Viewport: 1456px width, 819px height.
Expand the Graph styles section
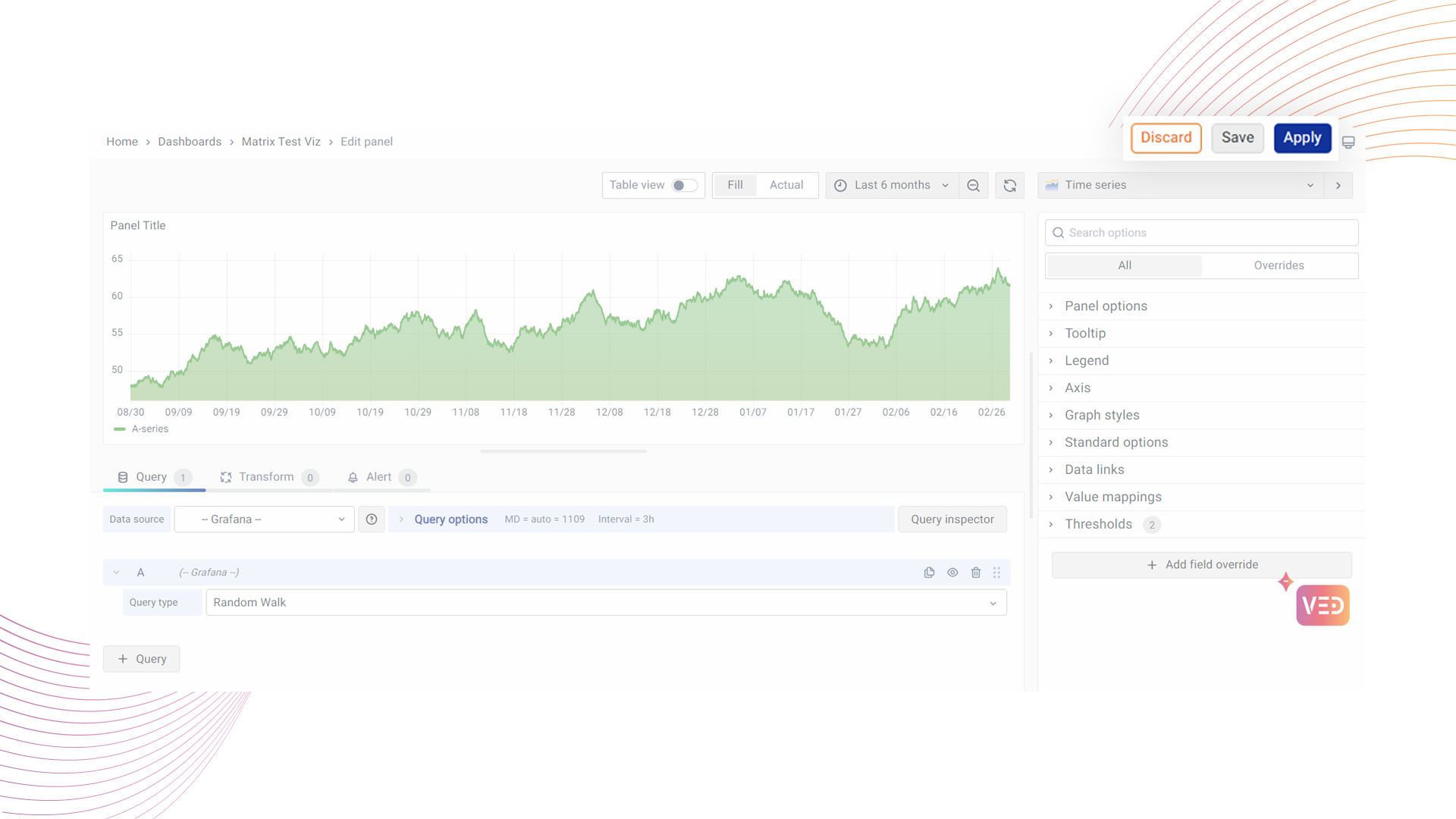click(1101, 415)
